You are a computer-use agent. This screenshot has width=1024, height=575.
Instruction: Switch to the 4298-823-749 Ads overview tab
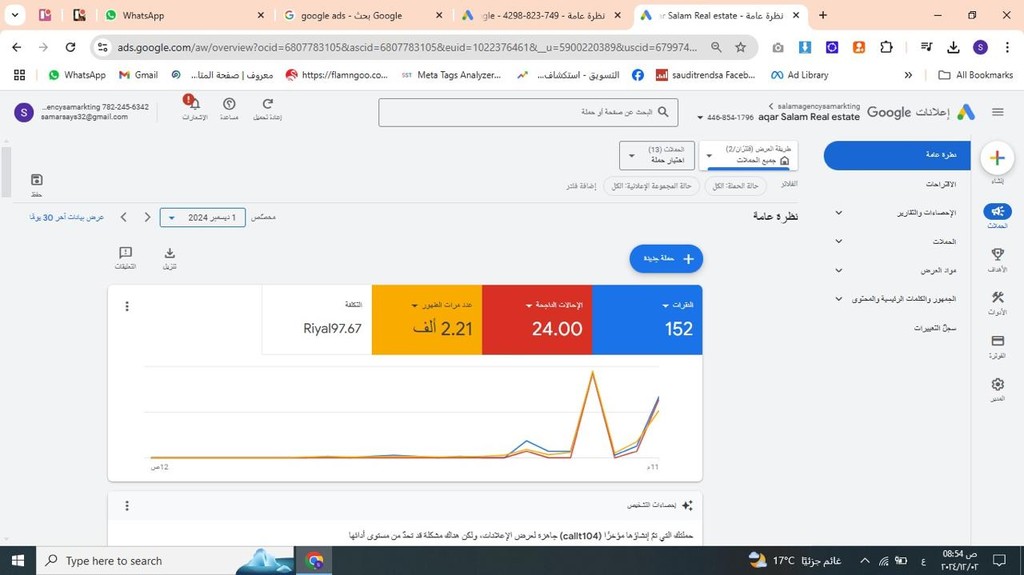click(542, 15)
